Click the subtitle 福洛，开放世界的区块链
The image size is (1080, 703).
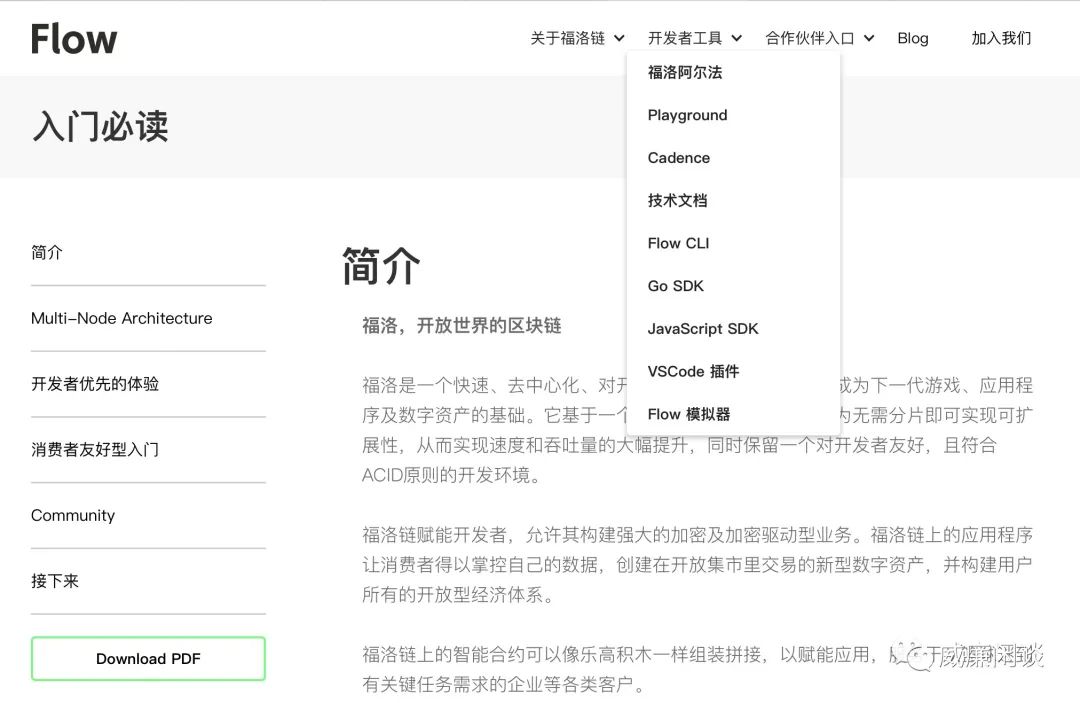(x=461, y=325)
